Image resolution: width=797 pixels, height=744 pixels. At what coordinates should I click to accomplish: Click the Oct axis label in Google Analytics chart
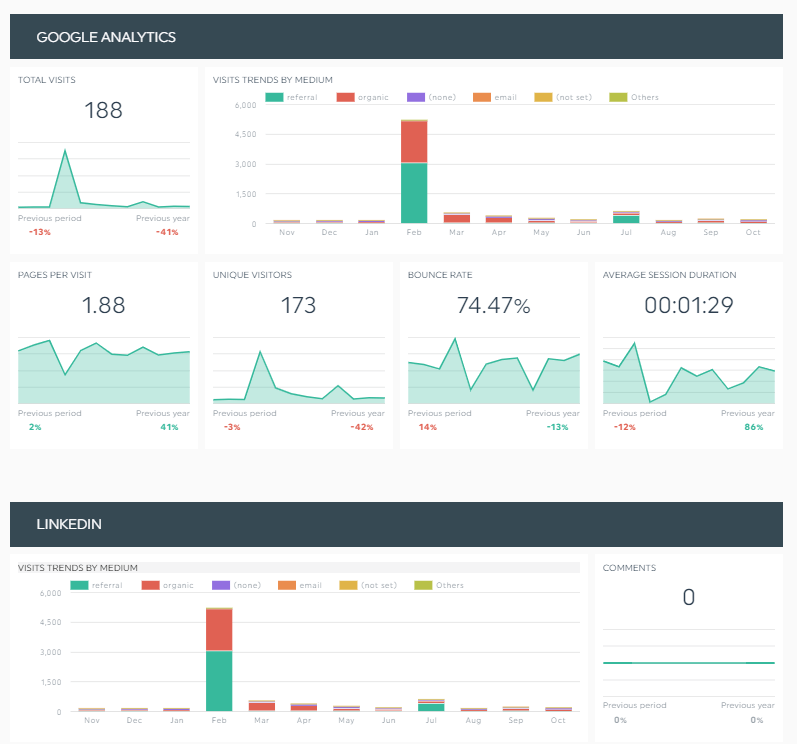[753, 232]
